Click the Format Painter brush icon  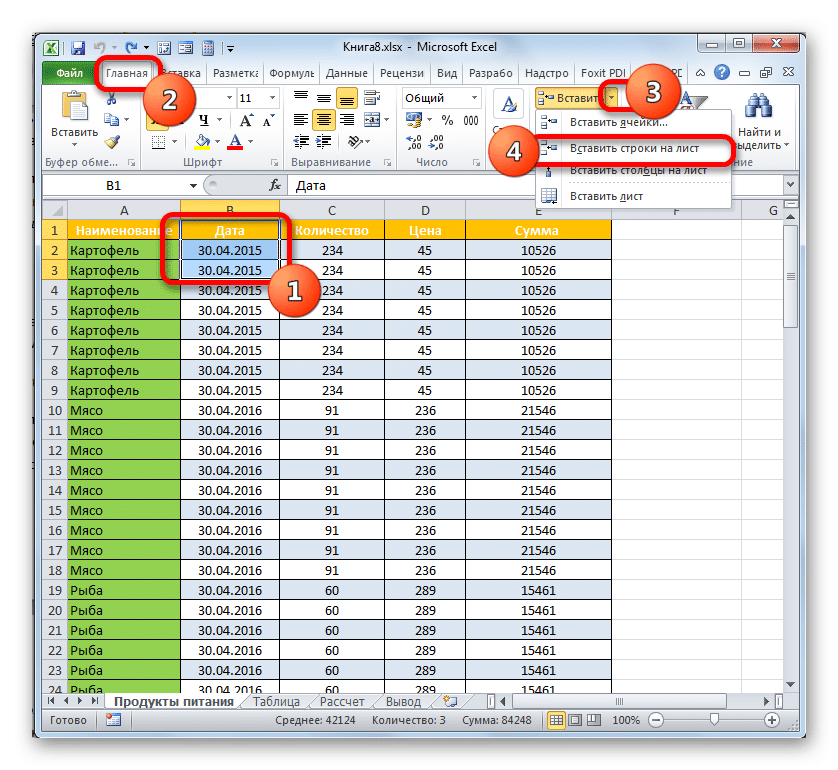pyautogui.click(x=112, y=142)
